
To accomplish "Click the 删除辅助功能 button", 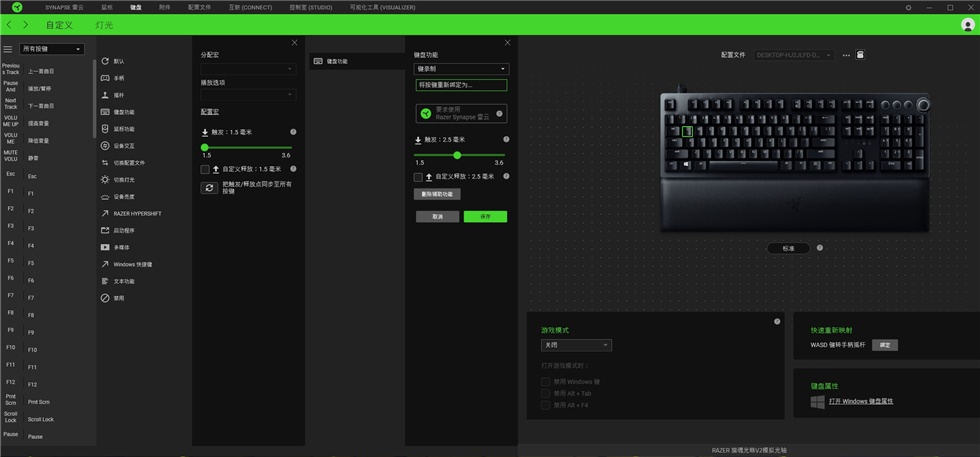I will (x=438, y=194).
